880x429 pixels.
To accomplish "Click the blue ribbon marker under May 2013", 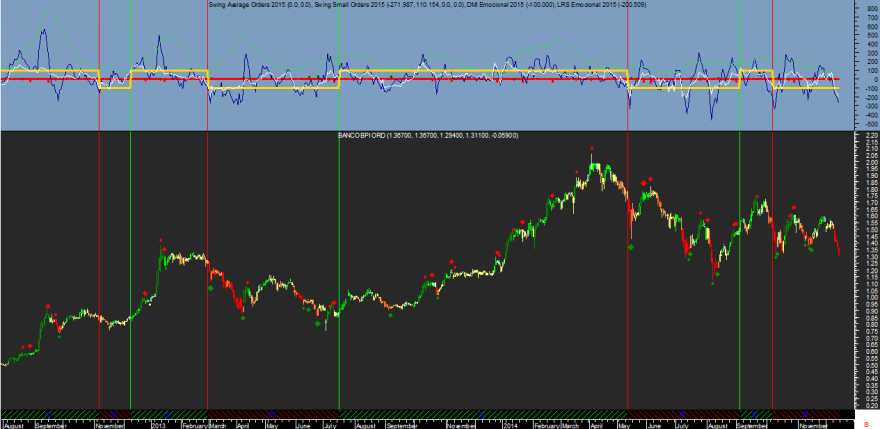I will coord(272,414).
